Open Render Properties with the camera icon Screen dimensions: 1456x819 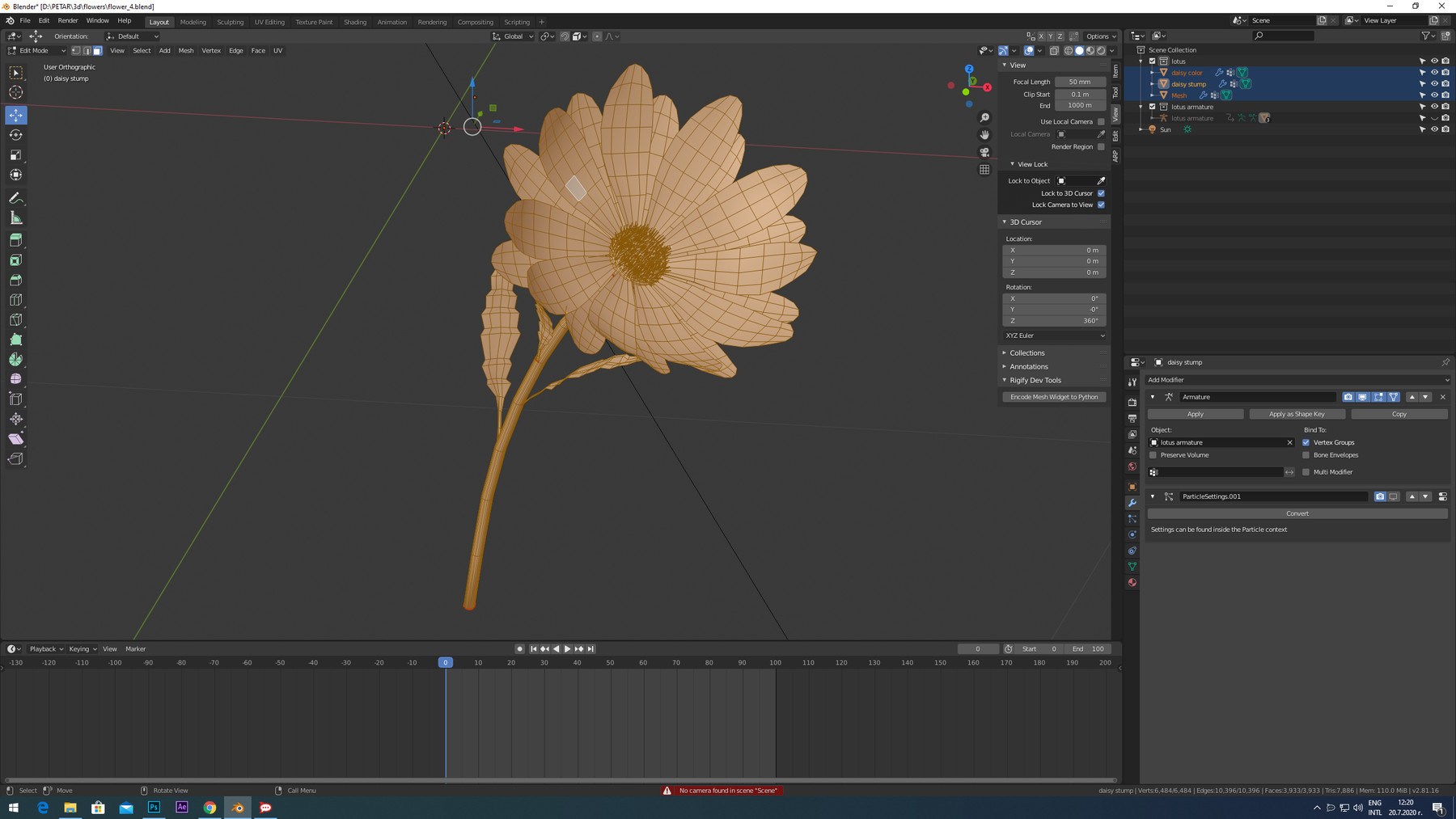1132,401
